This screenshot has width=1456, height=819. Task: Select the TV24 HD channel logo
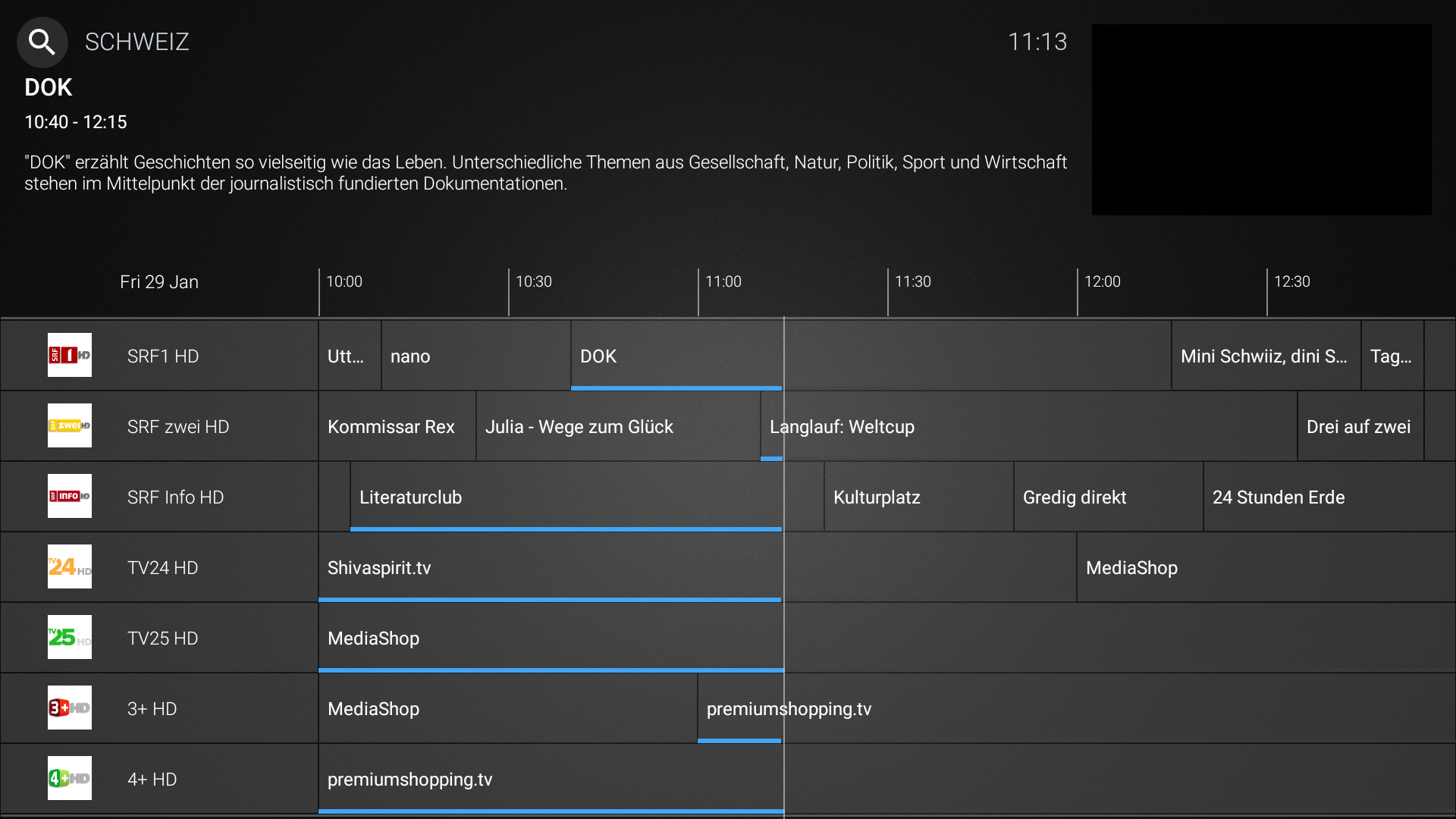70,566
